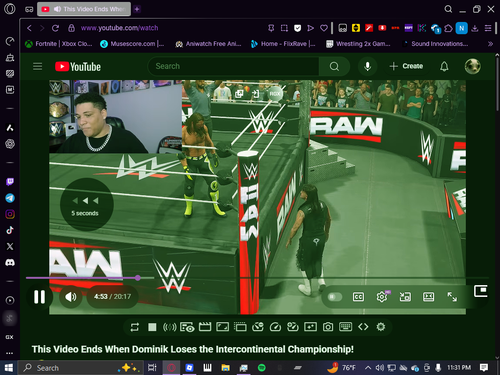The image size is (500, 375).
Task: Open Opera main menu logo
Action: coord(9,9)
